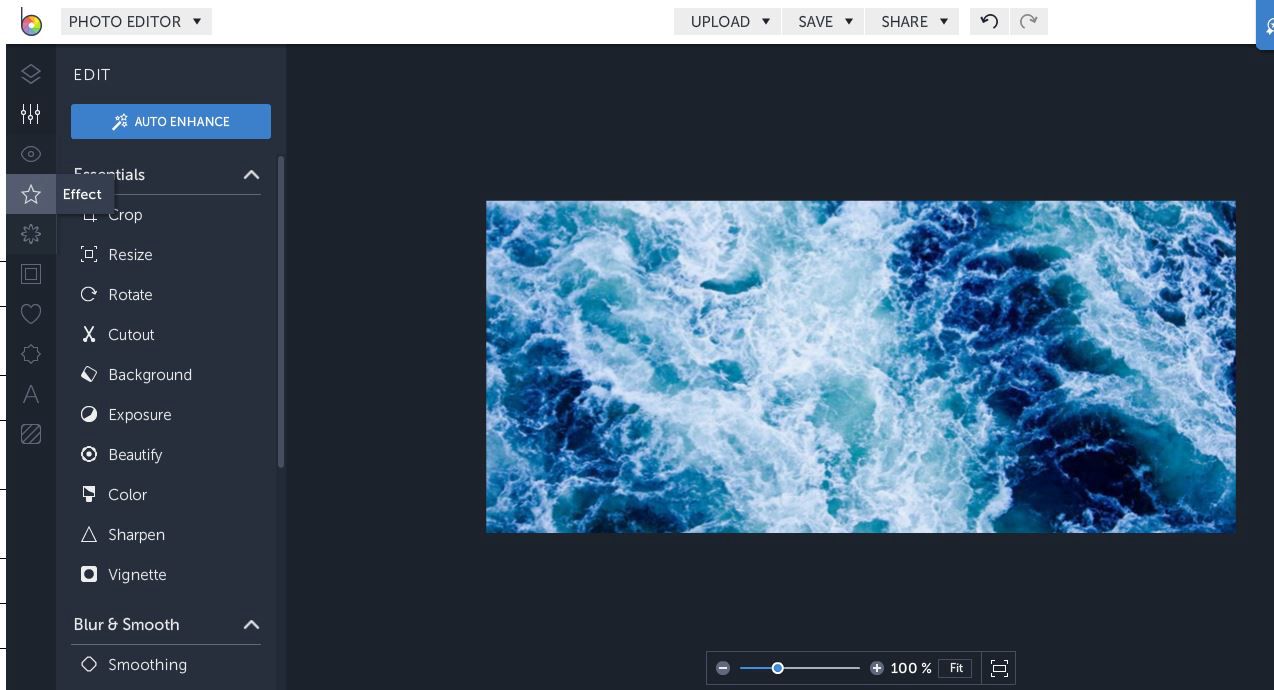Click the edit panel vertical scrollbar

pos(281,312)
